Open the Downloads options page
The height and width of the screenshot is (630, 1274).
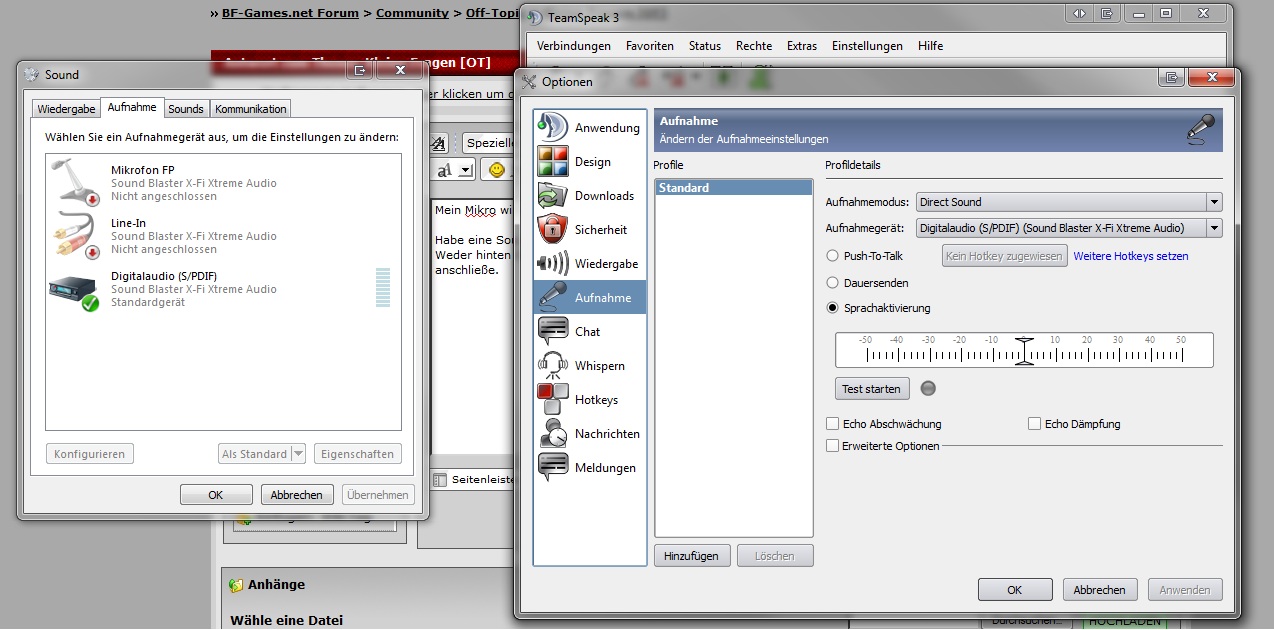[590, 196]
